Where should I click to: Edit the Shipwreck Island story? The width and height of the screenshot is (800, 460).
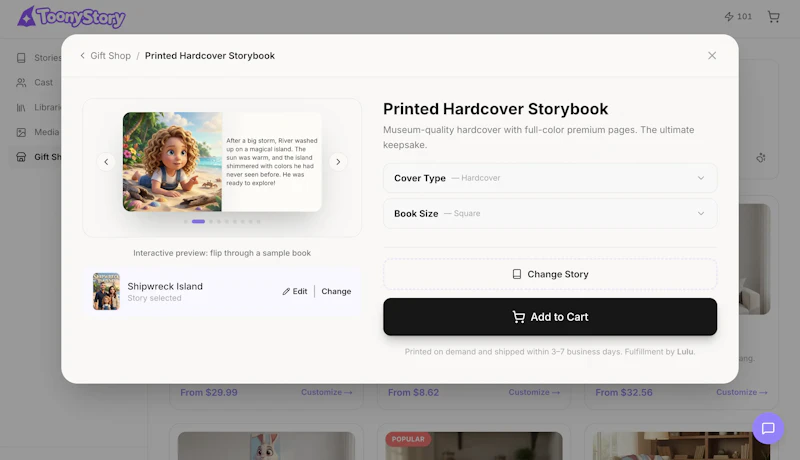point(295,291)
